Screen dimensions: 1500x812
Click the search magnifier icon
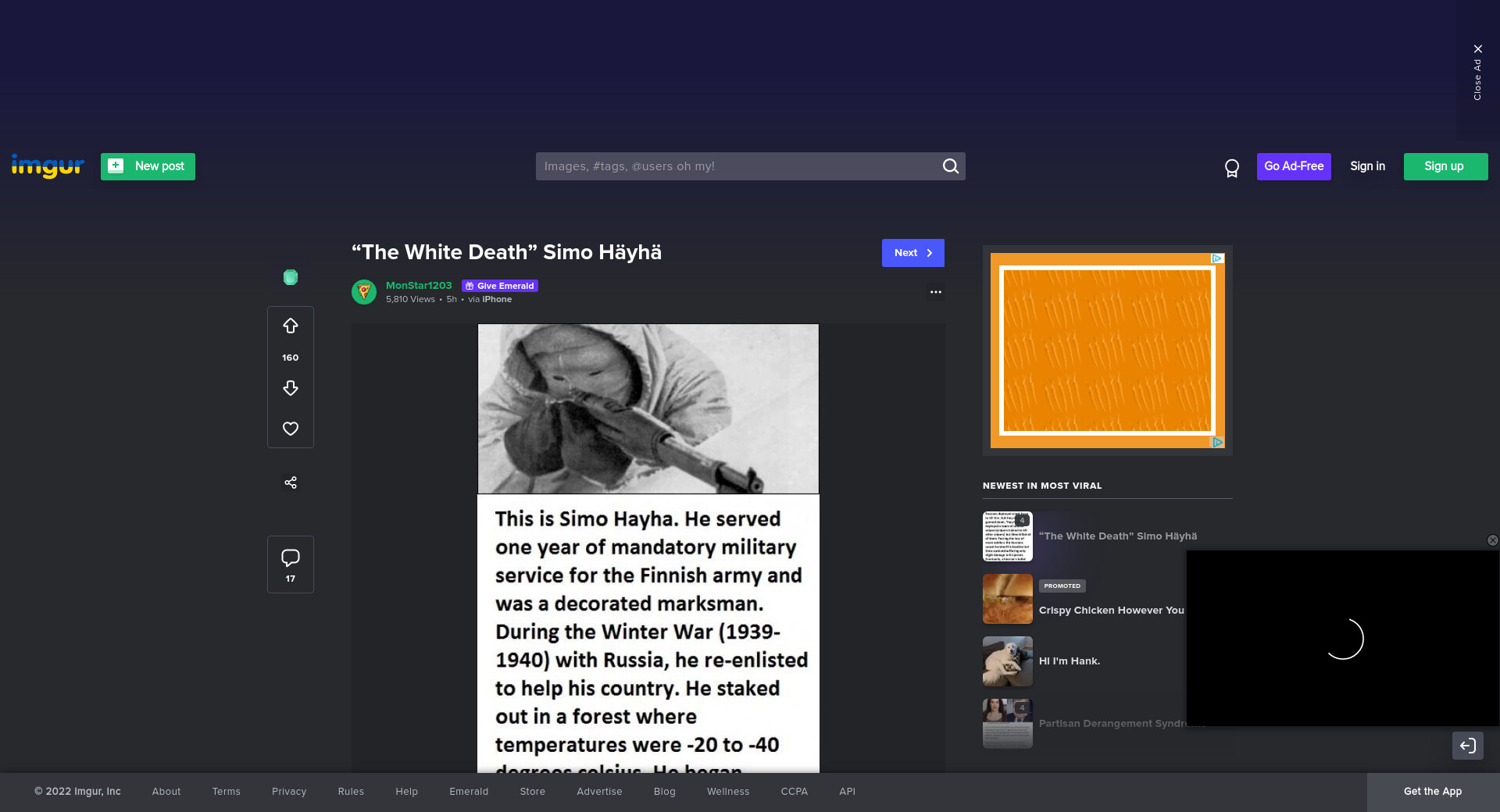(950, 166)
